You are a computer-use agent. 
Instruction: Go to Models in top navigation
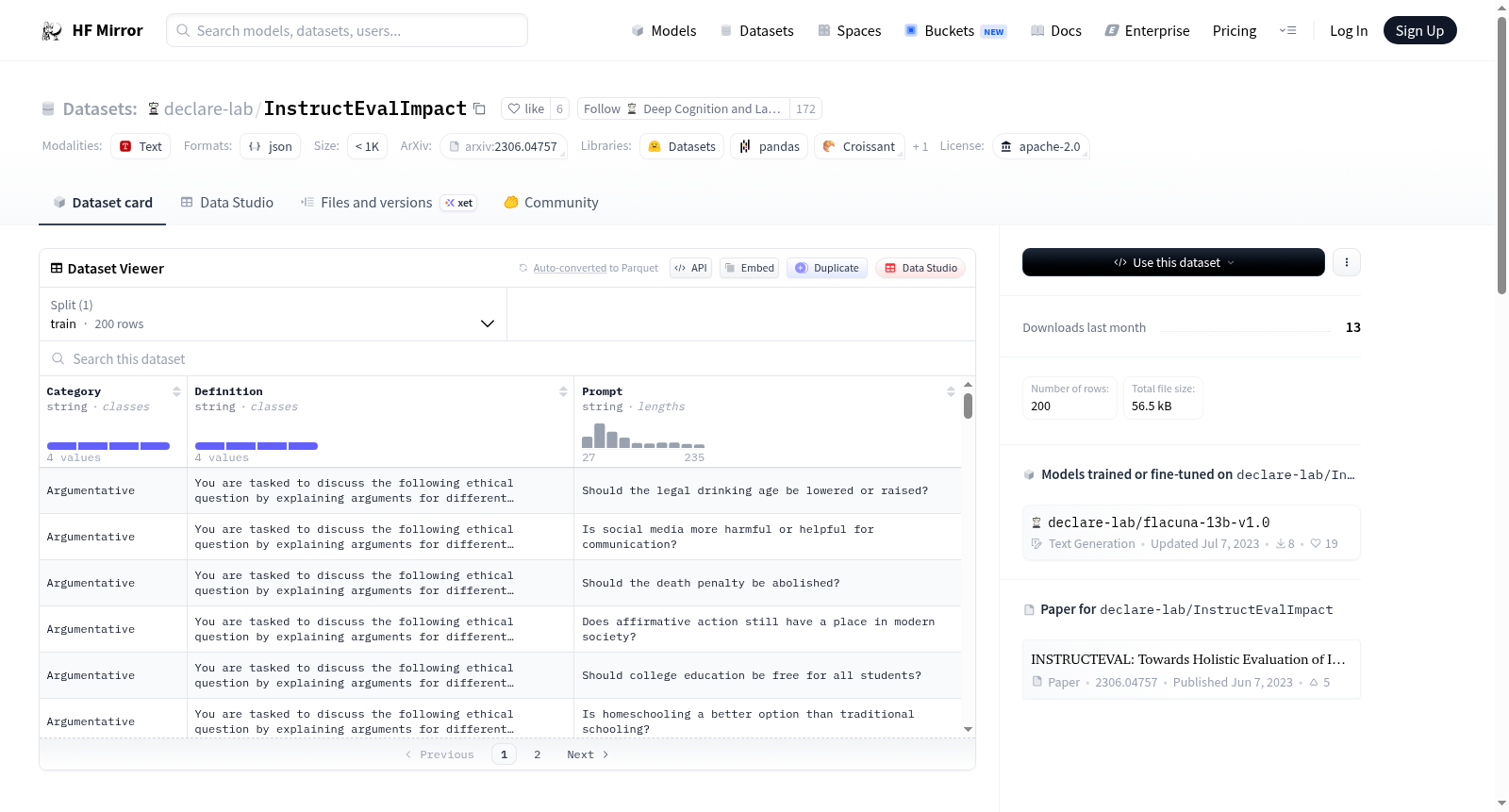click(x=664, y=31)
